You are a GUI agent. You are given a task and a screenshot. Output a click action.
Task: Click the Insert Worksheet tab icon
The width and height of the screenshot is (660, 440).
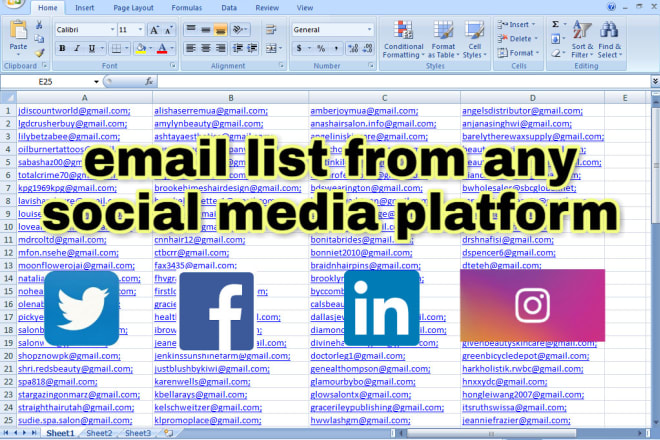point(168,433)
